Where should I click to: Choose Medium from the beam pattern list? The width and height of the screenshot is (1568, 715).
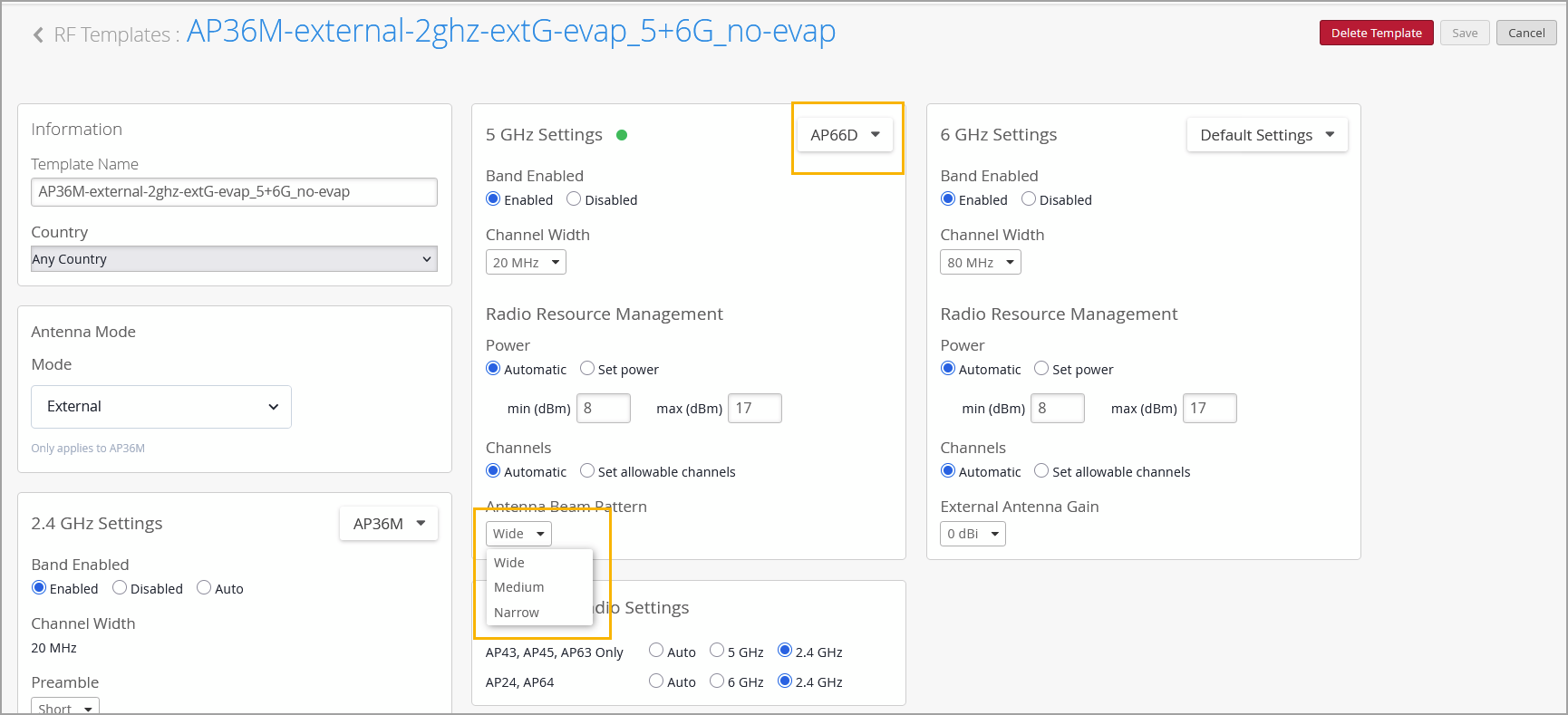pyautogui.click(x=519, y=587)
